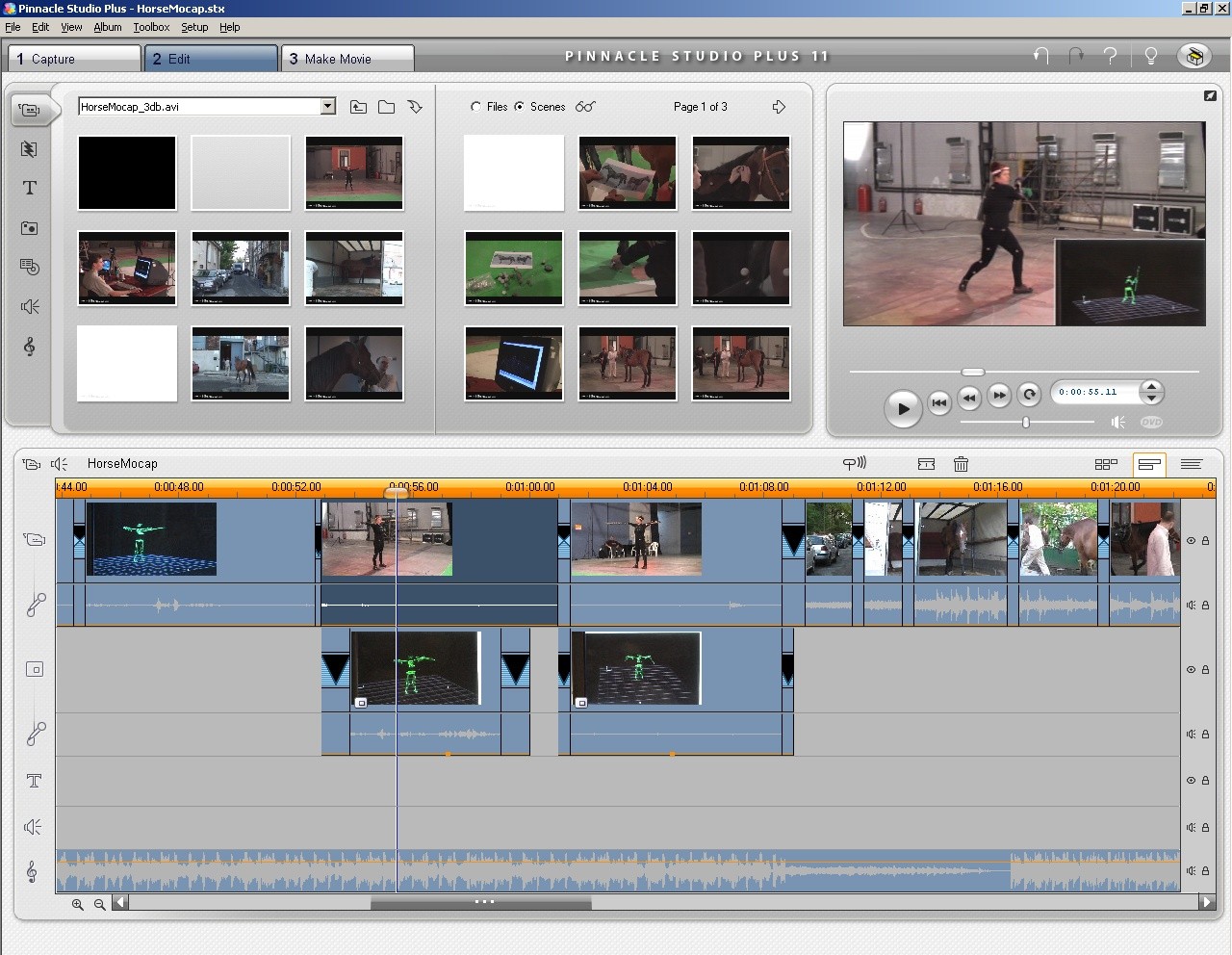Go to next album page arrow
This screenshot has height=955, width=1232.
pyautogui.click(x=779, y=107)
